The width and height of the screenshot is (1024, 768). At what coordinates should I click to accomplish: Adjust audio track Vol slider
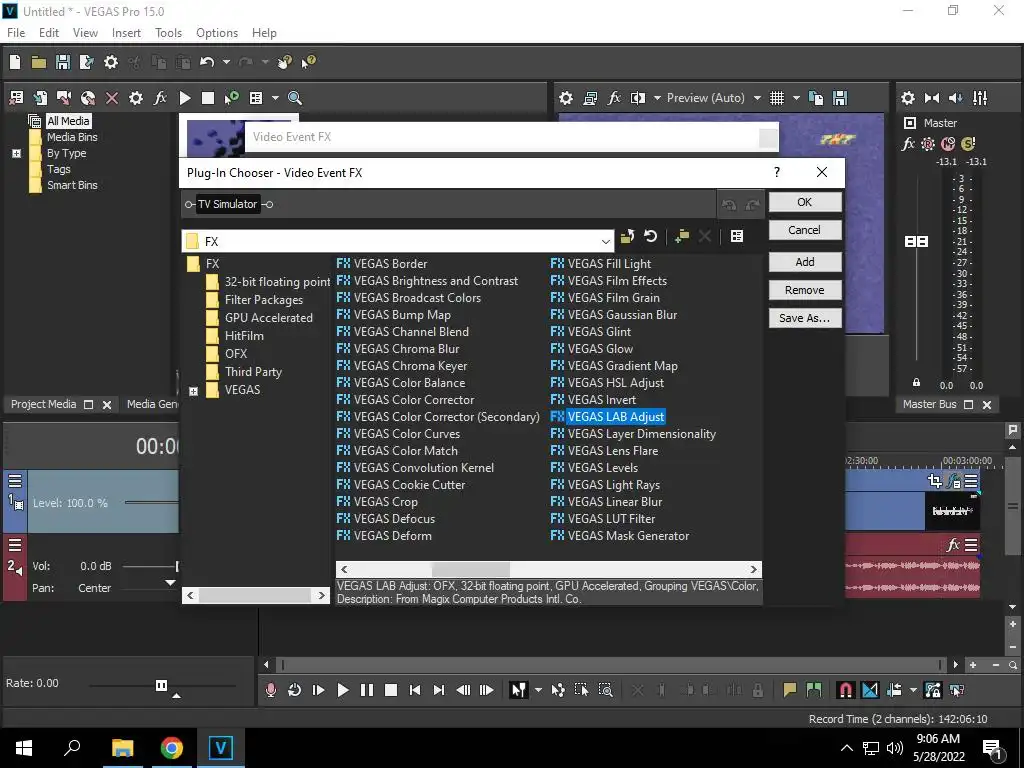(177, 566)
